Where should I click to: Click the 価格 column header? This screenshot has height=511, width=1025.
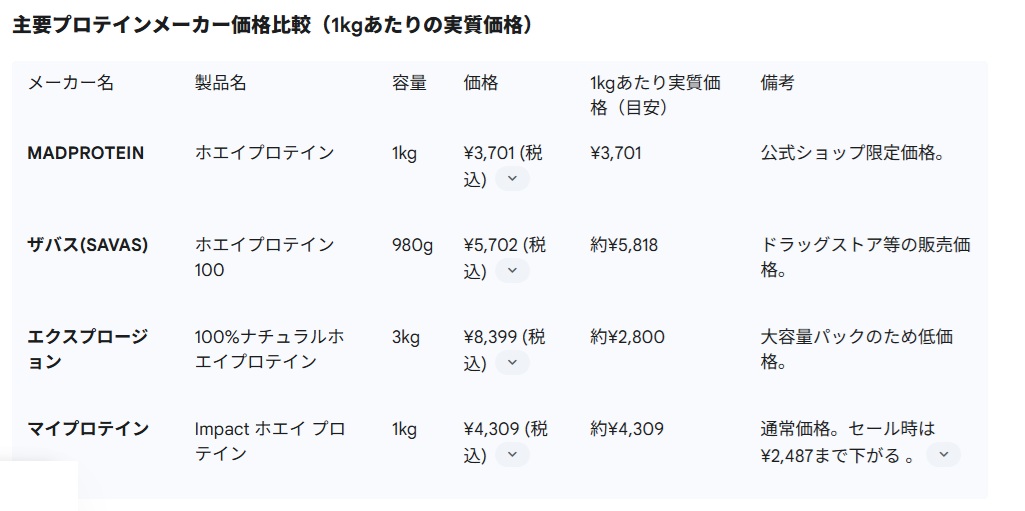pyautogui.click(x=481, y=83)
